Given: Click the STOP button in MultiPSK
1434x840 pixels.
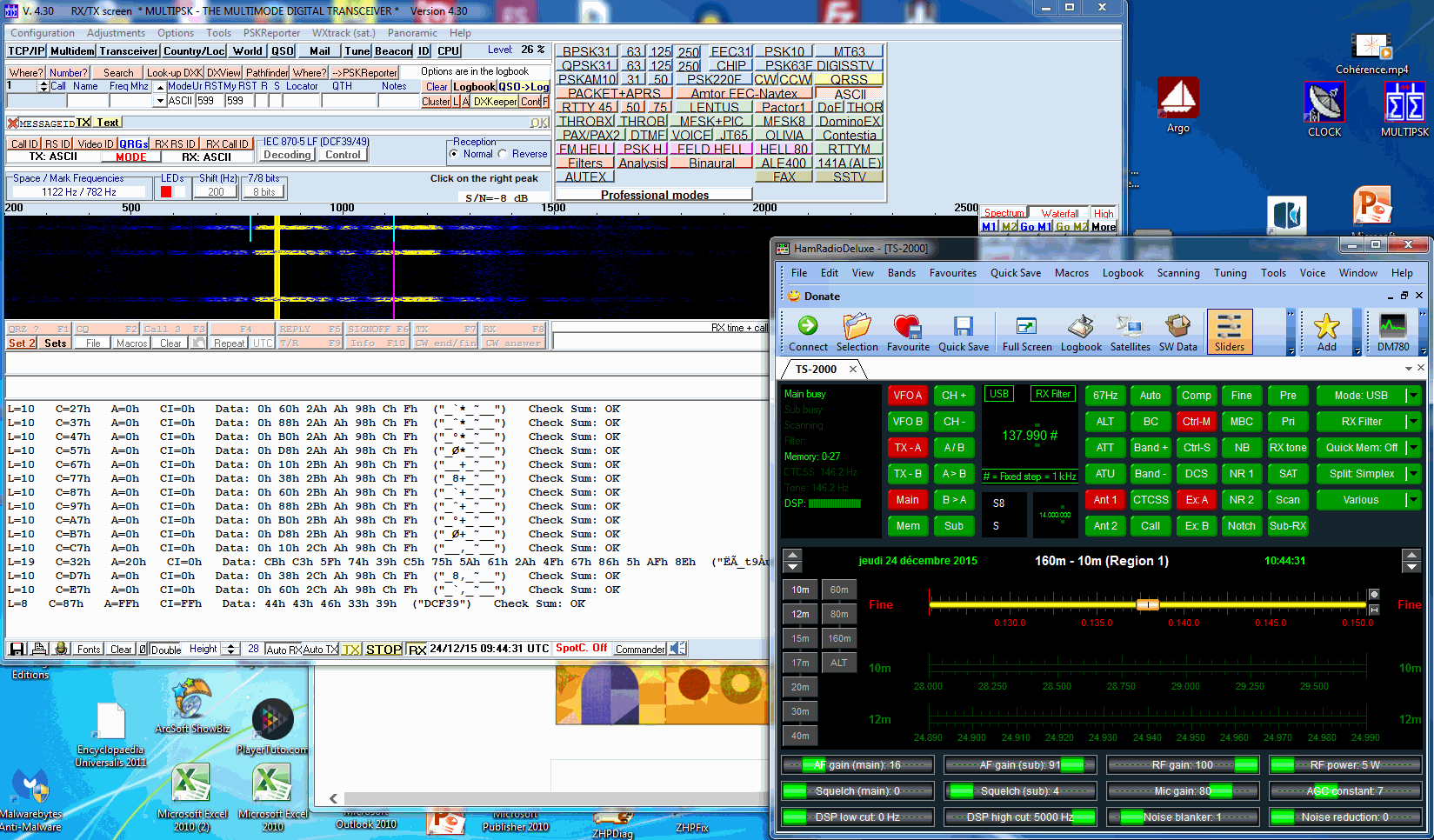Looking at the screenshot, I should (x=384, y=650).
